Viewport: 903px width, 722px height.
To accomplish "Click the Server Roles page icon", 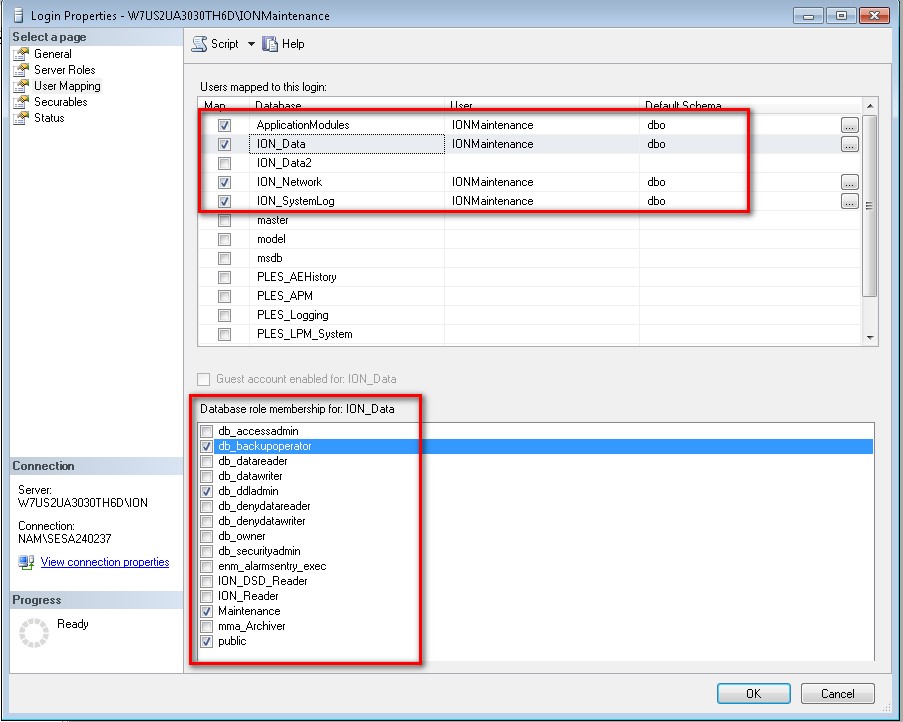I will [21, 70].
